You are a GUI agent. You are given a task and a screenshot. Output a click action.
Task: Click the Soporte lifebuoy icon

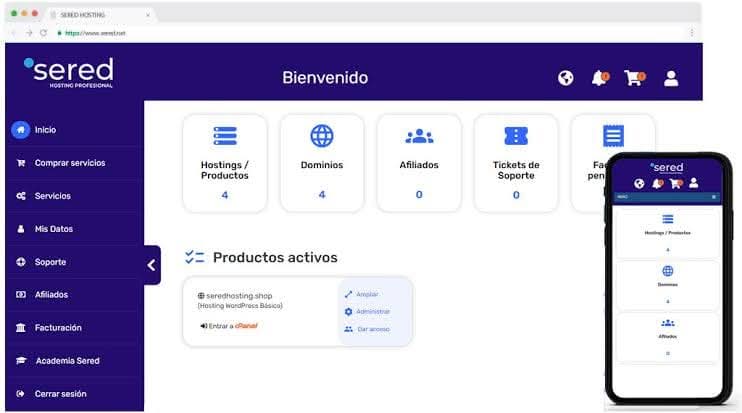click(x=21, y=262)
